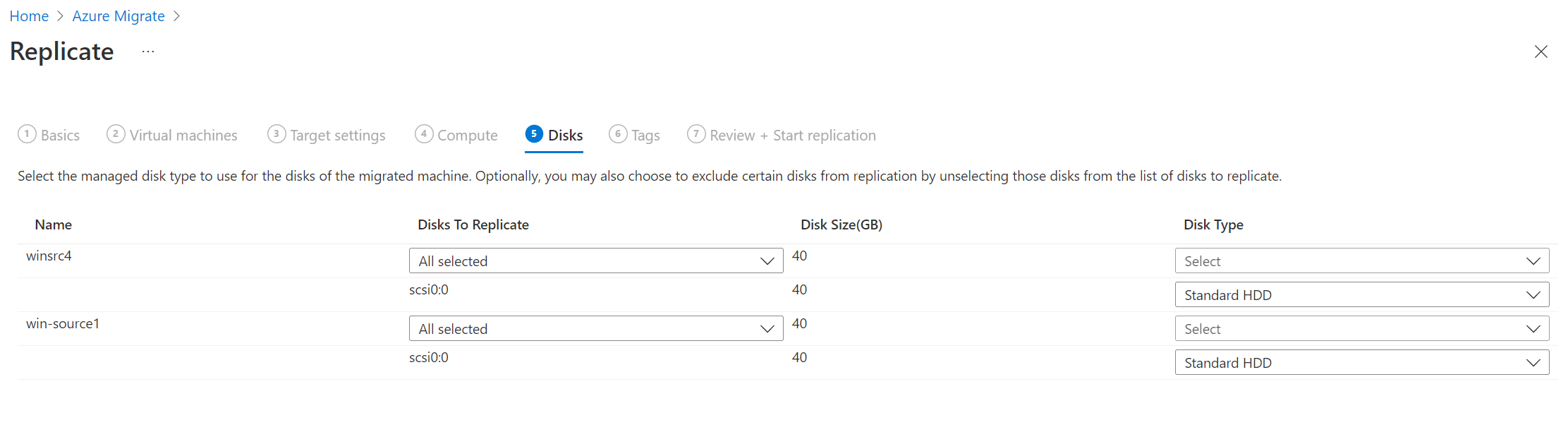Open Azure Migrate breadcrumb link

click(118, 16)
